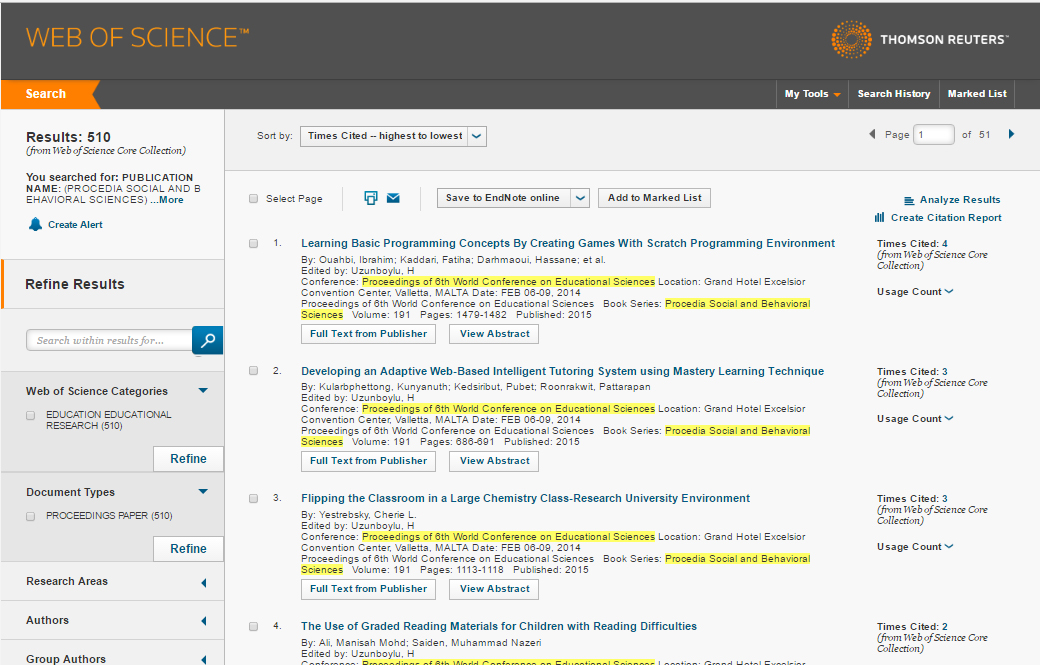Check Proceedings Paper document type
Screen dimensions: 1040x665
tap(31, 516)
